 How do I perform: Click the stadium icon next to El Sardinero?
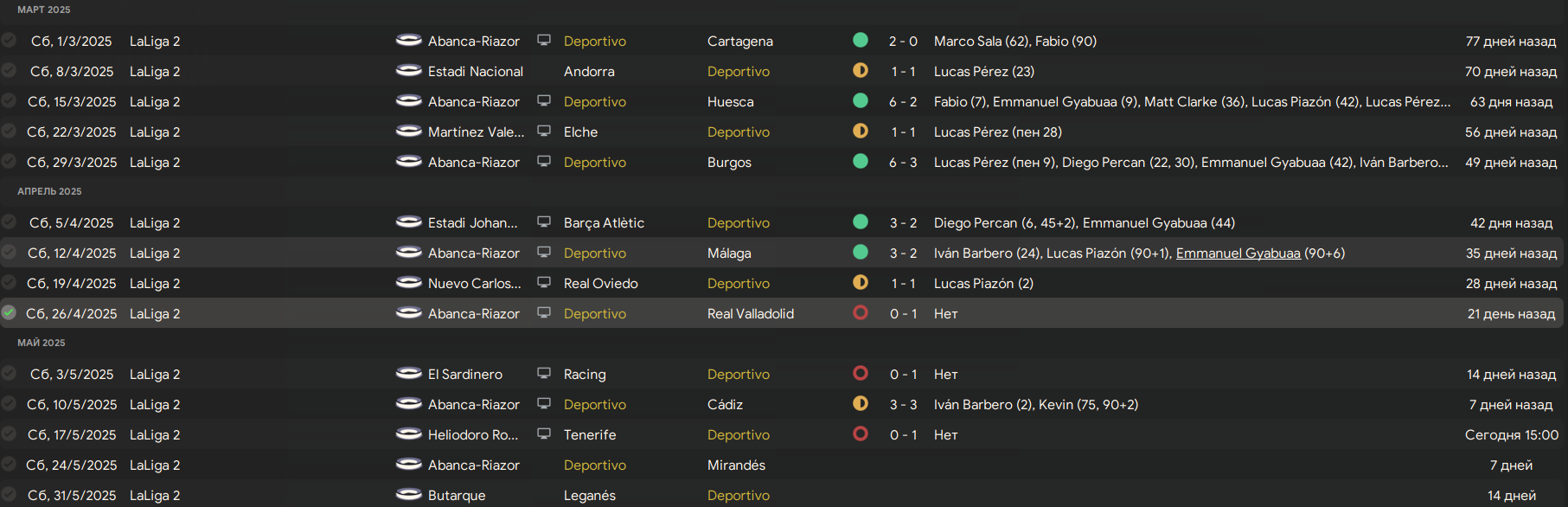coord(408,374)
